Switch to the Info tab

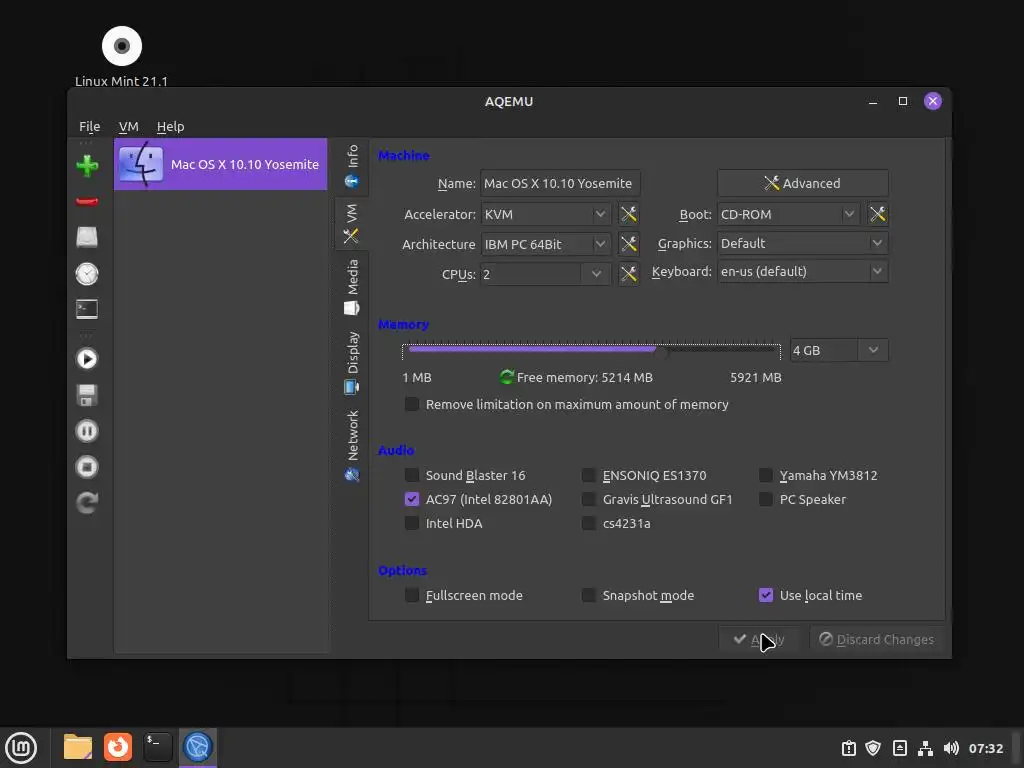(352, 166)
